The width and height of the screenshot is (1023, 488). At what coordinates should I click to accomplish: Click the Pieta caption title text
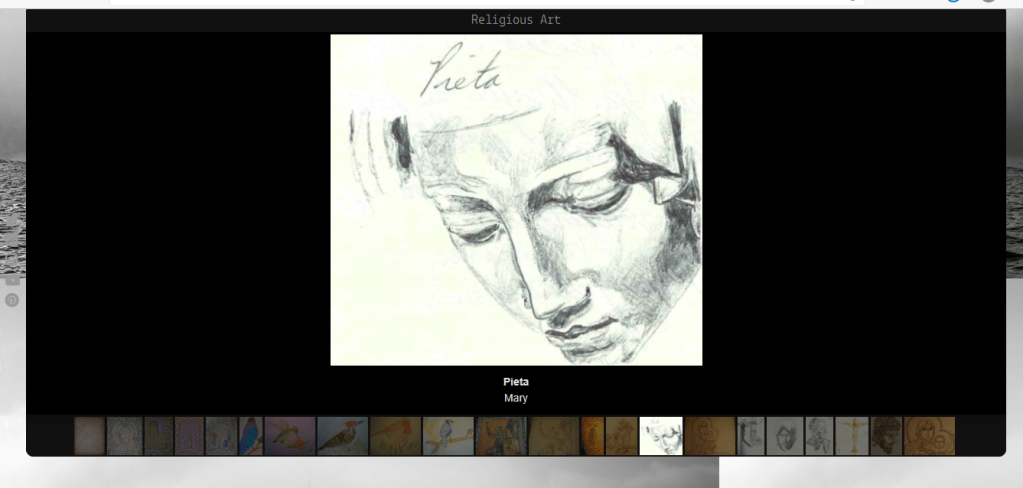516,382
